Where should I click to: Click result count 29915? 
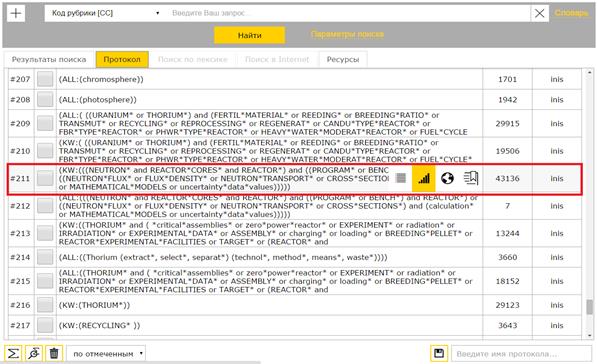(x=507, y=123)
